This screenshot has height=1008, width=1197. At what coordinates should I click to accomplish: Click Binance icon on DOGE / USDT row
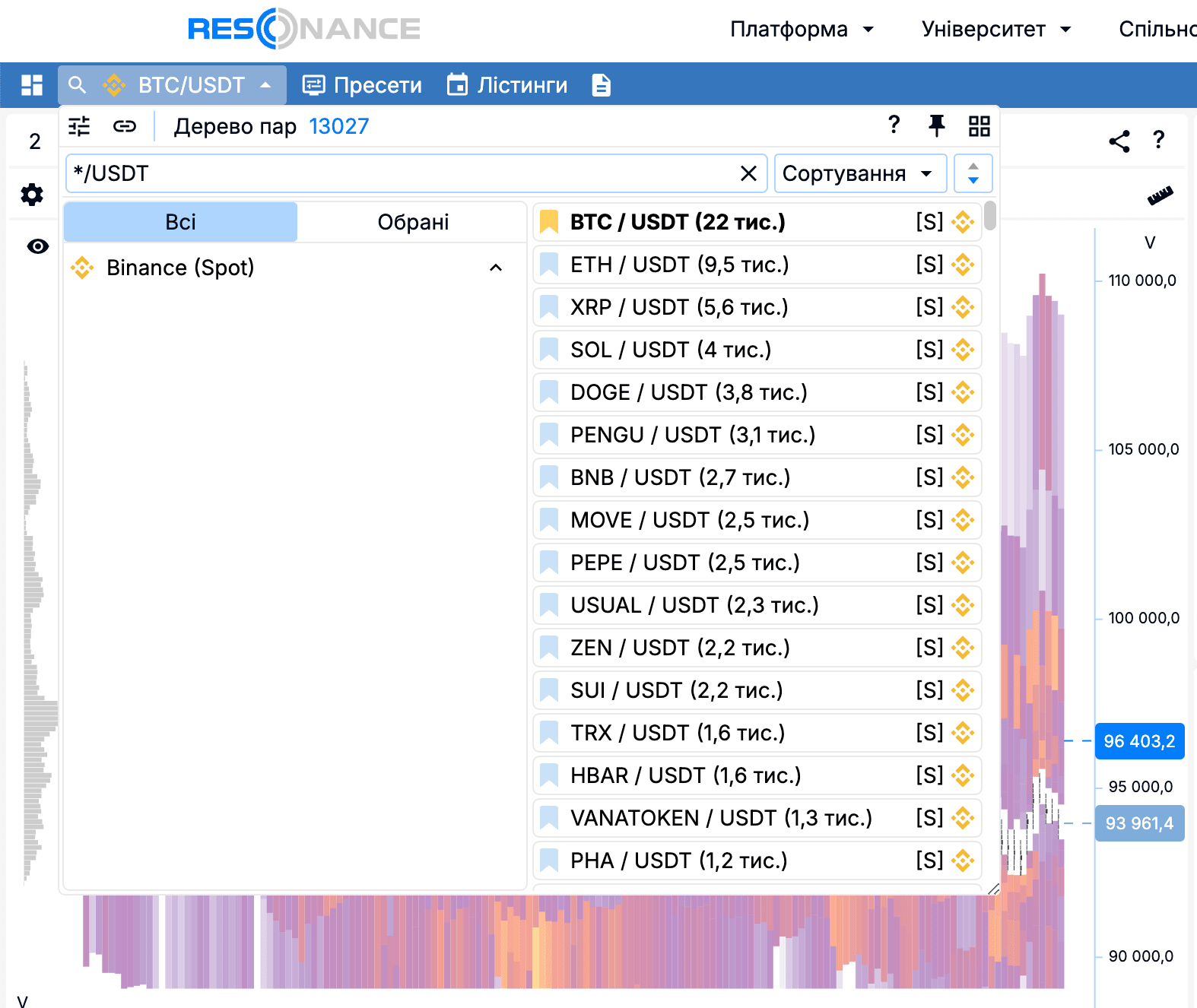click(x=963, y=392)
